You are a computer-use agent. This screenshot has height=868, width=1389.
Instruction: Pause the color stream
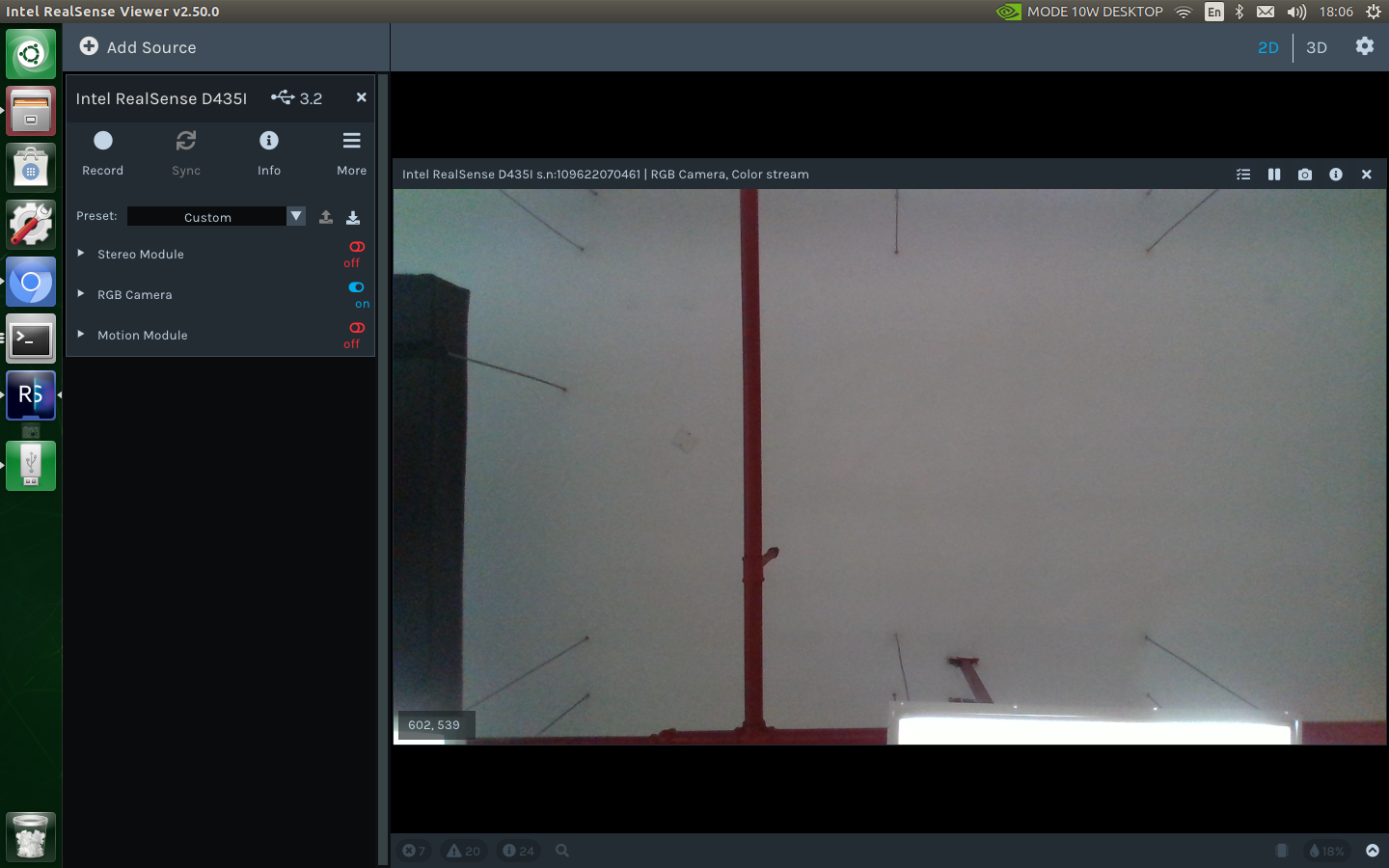click(x=1274, y=175)
